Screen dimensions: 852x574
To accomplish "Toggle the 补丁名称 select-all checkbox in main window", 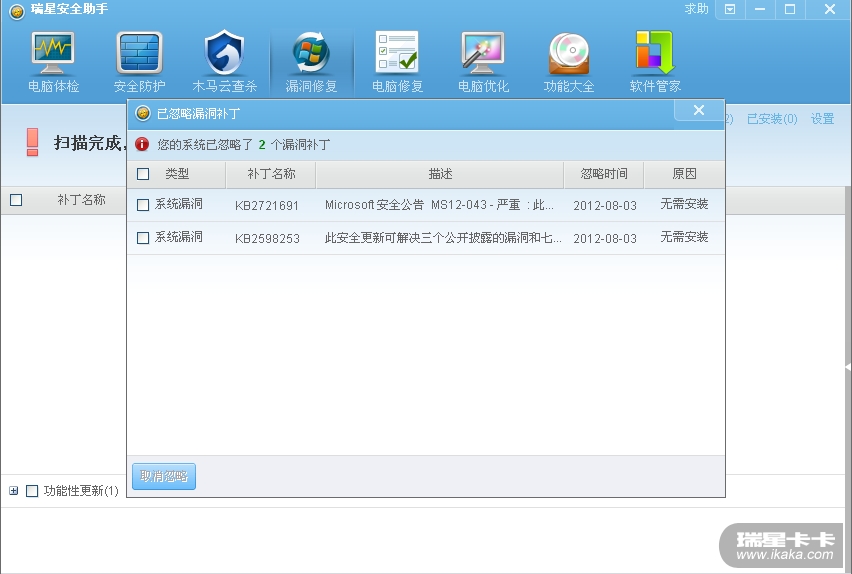I will click(x=16, y=200).
